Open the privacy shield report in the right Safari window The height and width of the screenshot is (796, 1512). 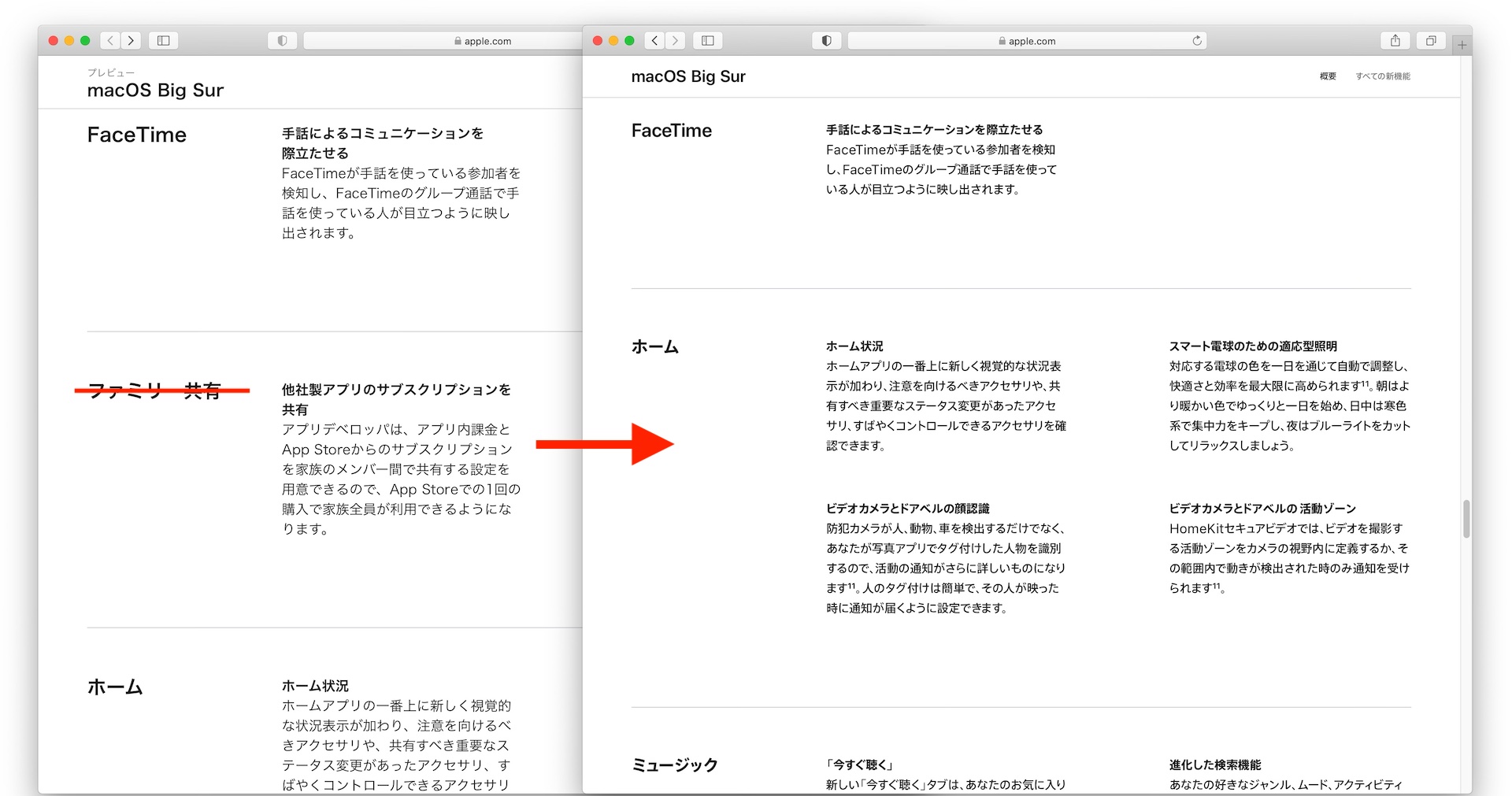pyautogui.click(x=827, y=41)
